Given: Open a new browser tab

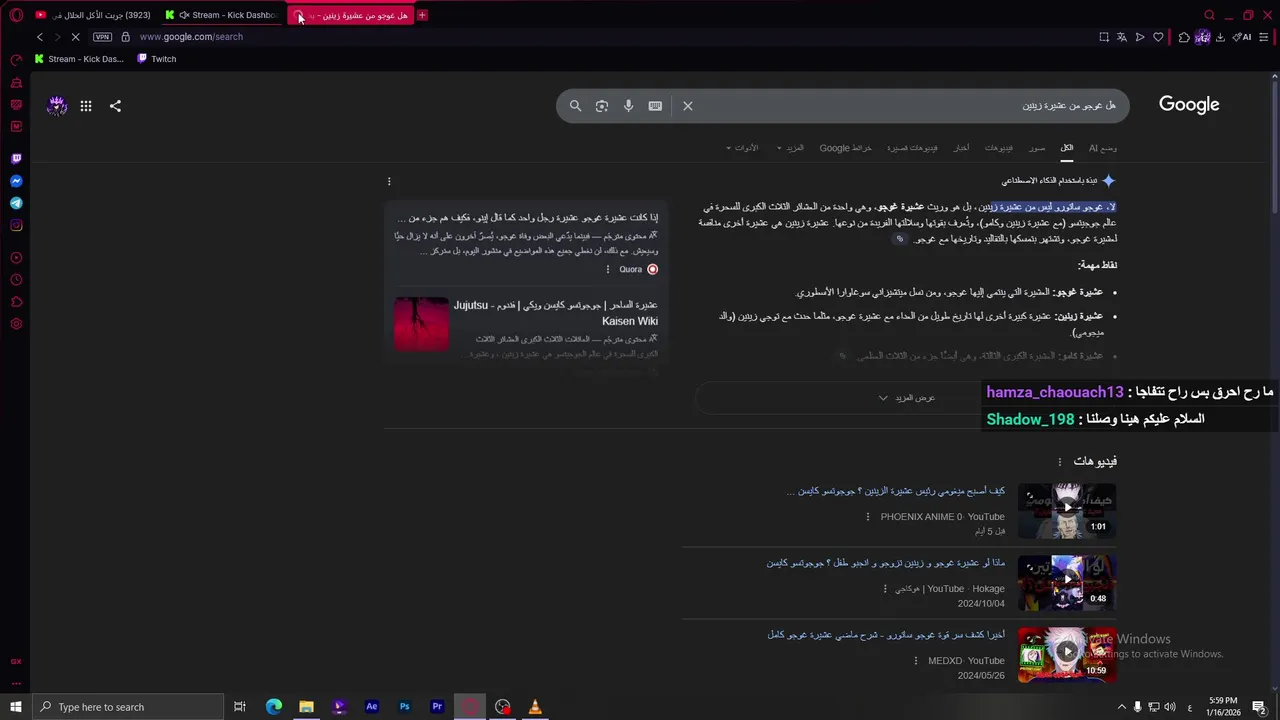Looking at the screenshot, I should click(x=422, y=15).
